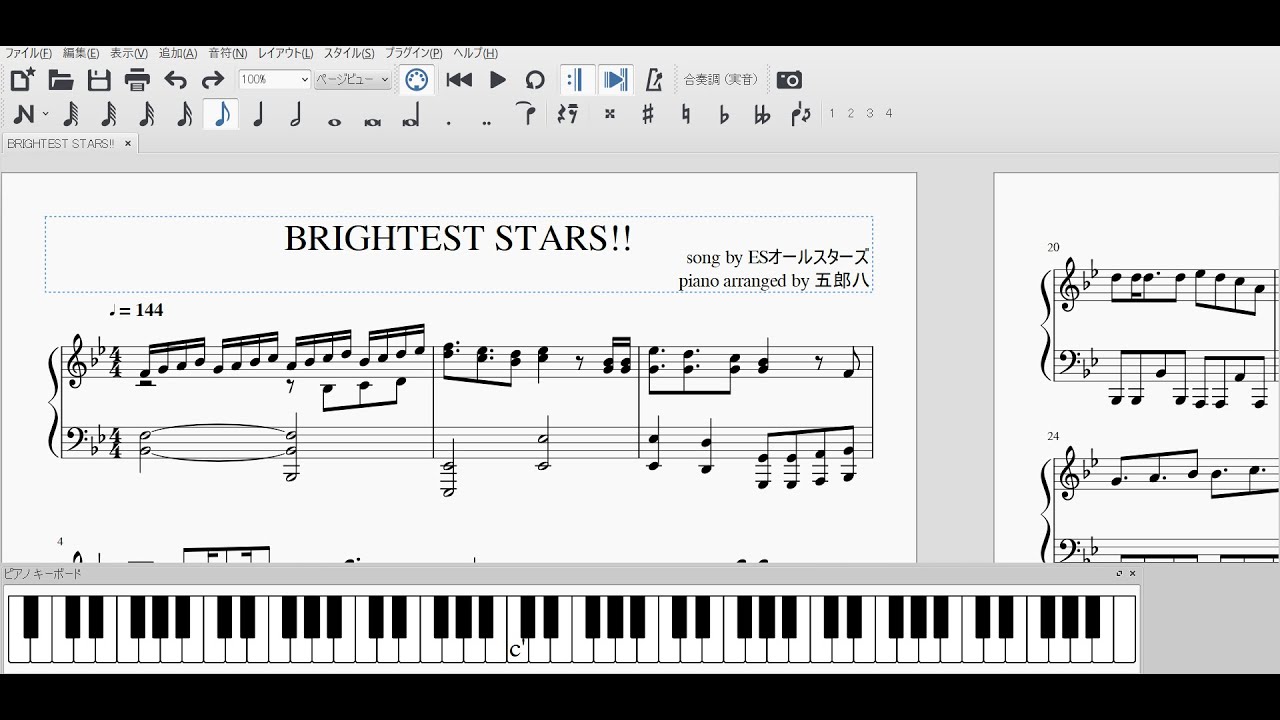Toggle MIDI input

(417, 80)
